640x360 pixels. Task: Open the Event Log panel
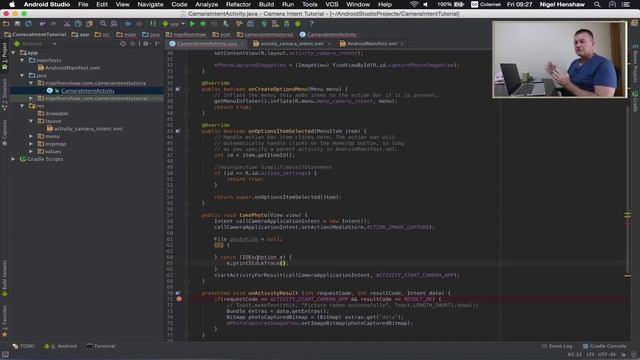pyautogui.click(x=557, y=346)
